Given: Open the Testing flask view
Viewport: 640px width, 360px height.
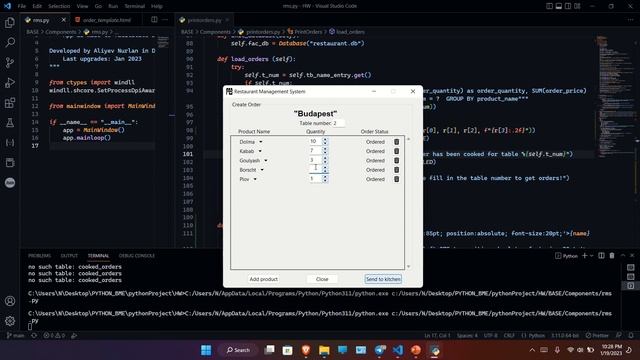Looking at the screenshot, I should [x=10, y=122].
